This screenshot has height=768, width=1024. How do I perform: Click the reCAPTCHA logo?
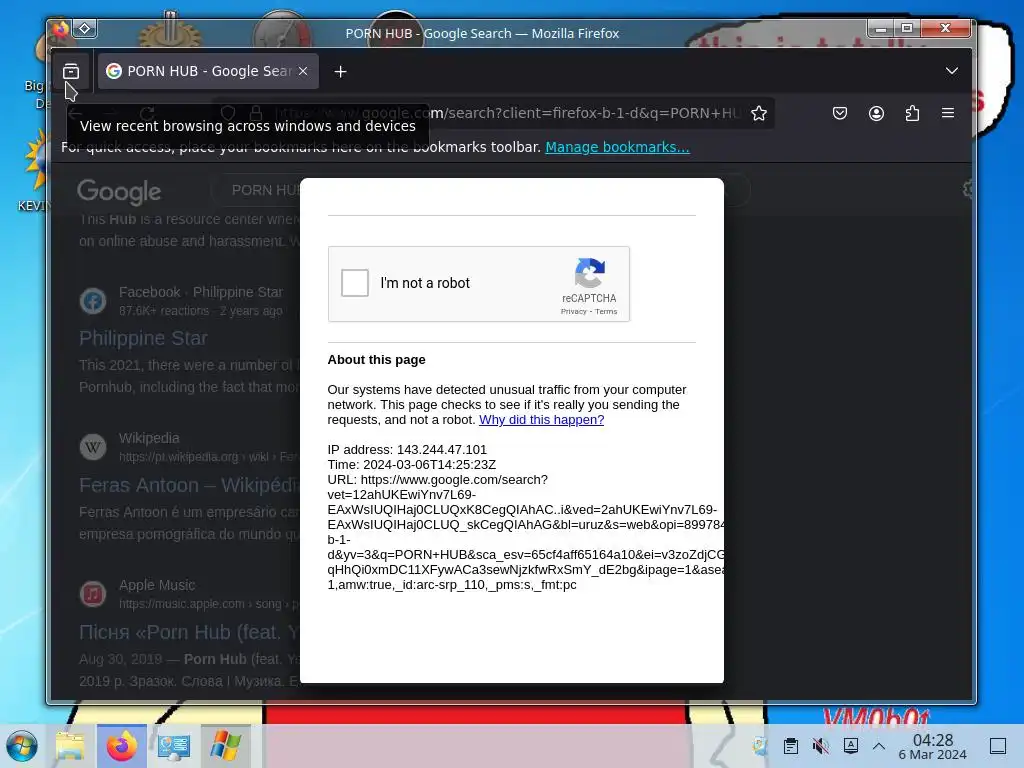(590, 273)
